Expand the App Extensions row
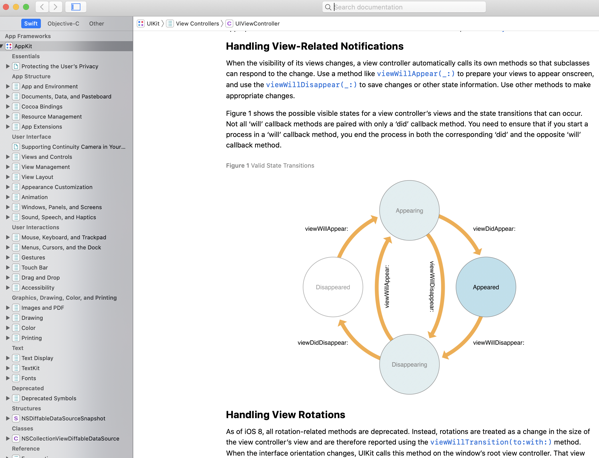Screen dimensions: 599x458 click(x=8, y=126)
